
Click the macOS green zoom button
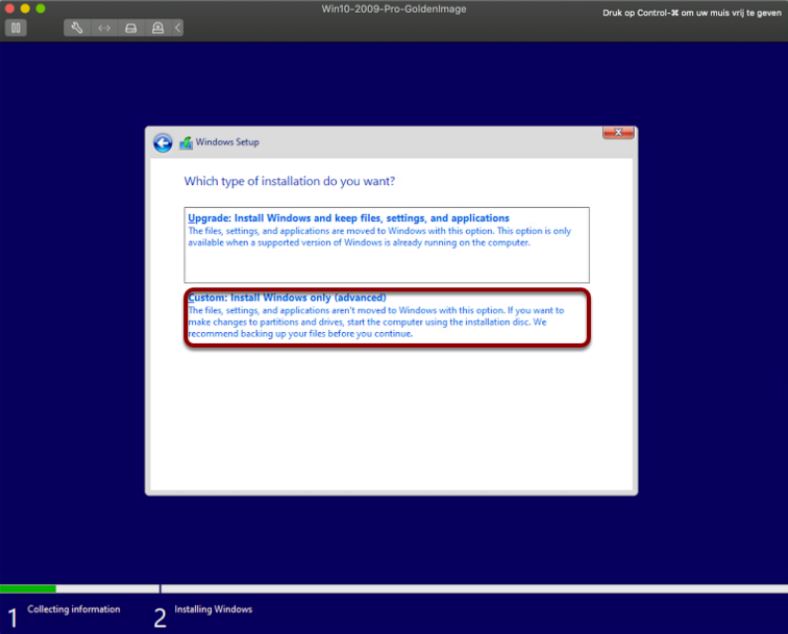pos(41,9)
